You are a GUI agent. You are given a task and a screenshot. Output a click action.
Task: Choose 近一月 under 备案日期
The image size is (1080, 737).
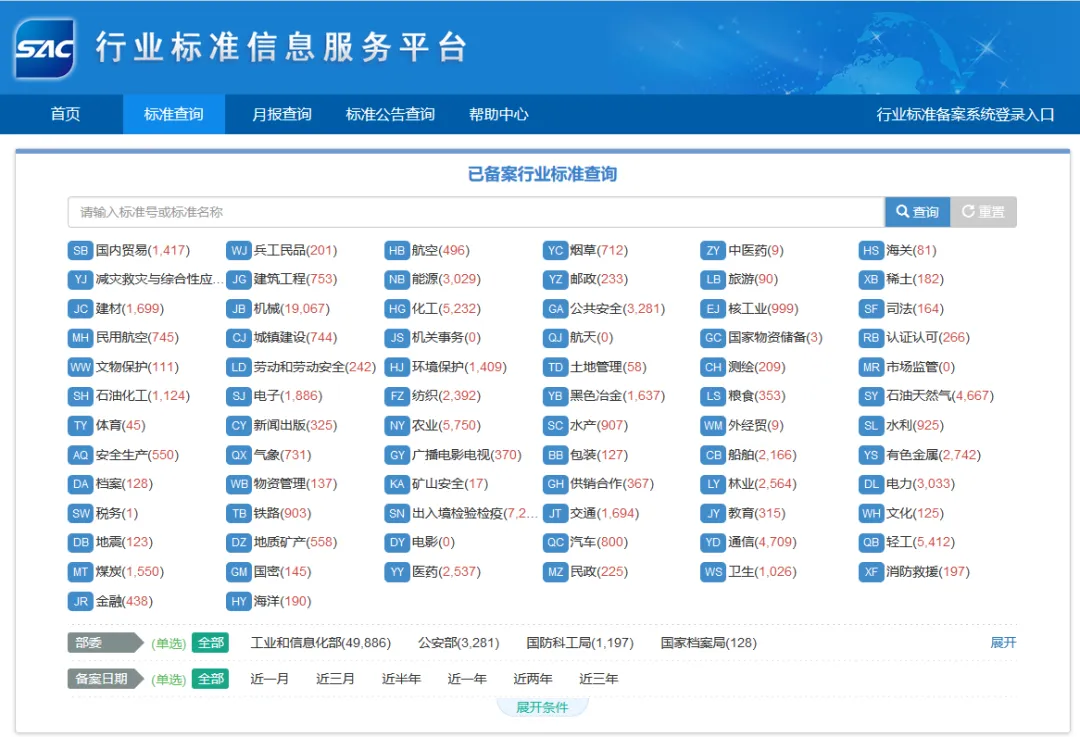point(267,678)
